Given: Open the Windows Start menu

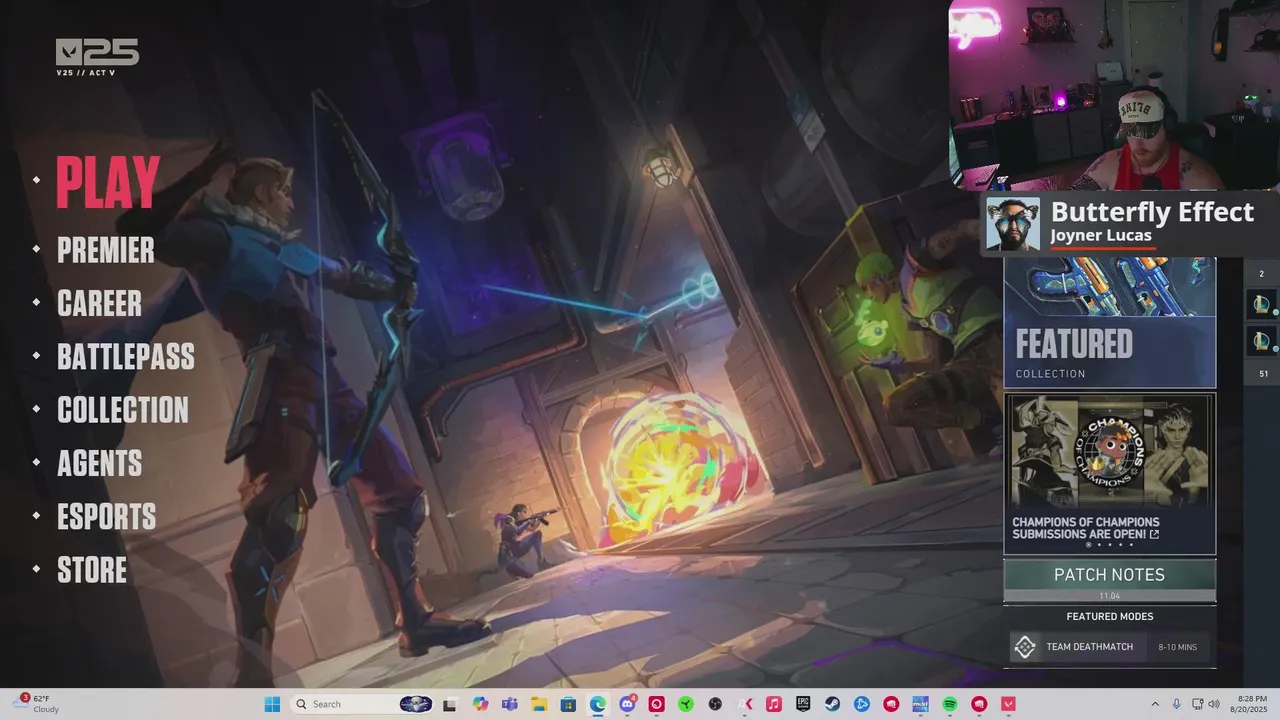Looking at the screenshot, I should [x=272, y=704].
